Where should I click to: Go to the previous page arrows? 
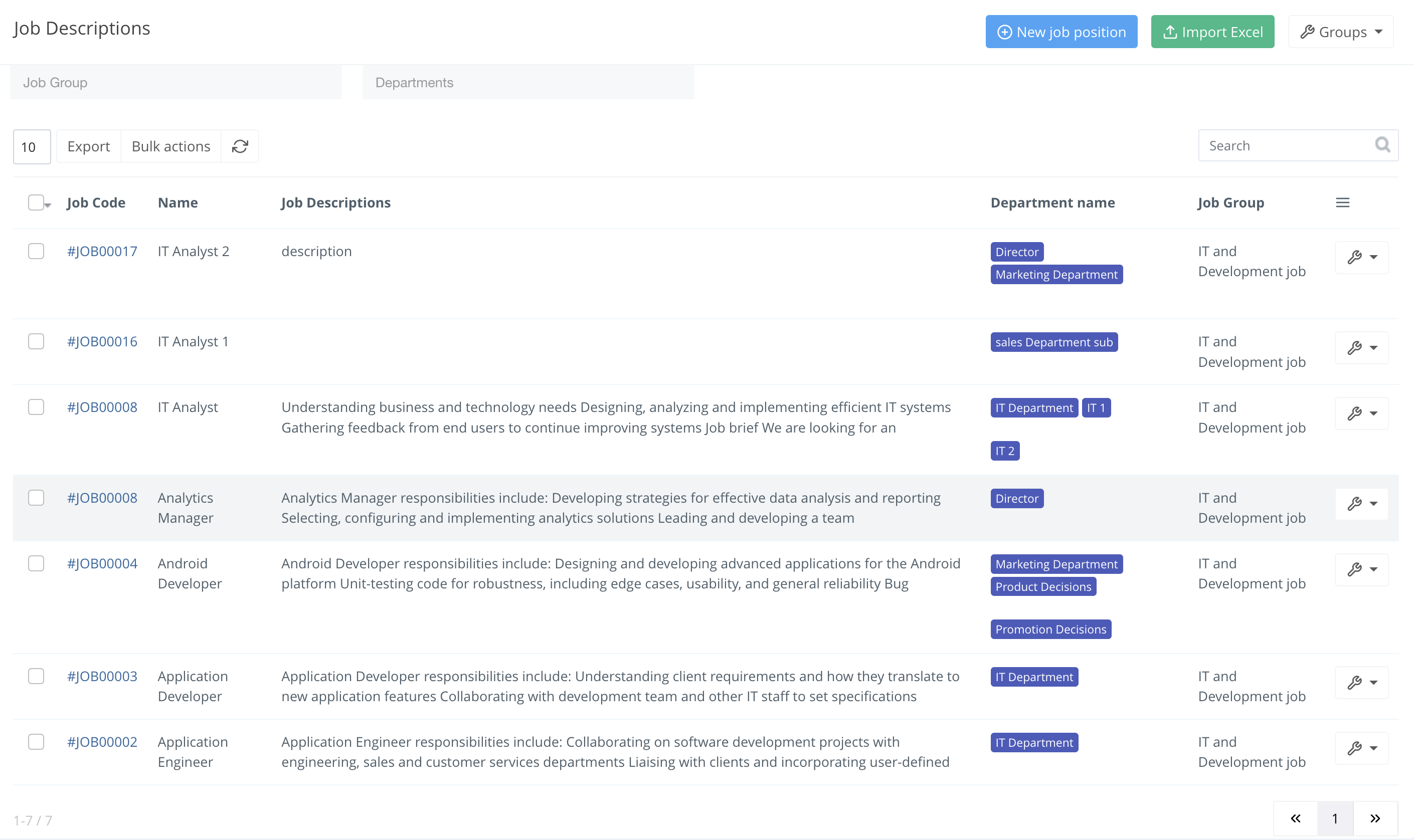pyautogui.click(x=1296, y=818)
